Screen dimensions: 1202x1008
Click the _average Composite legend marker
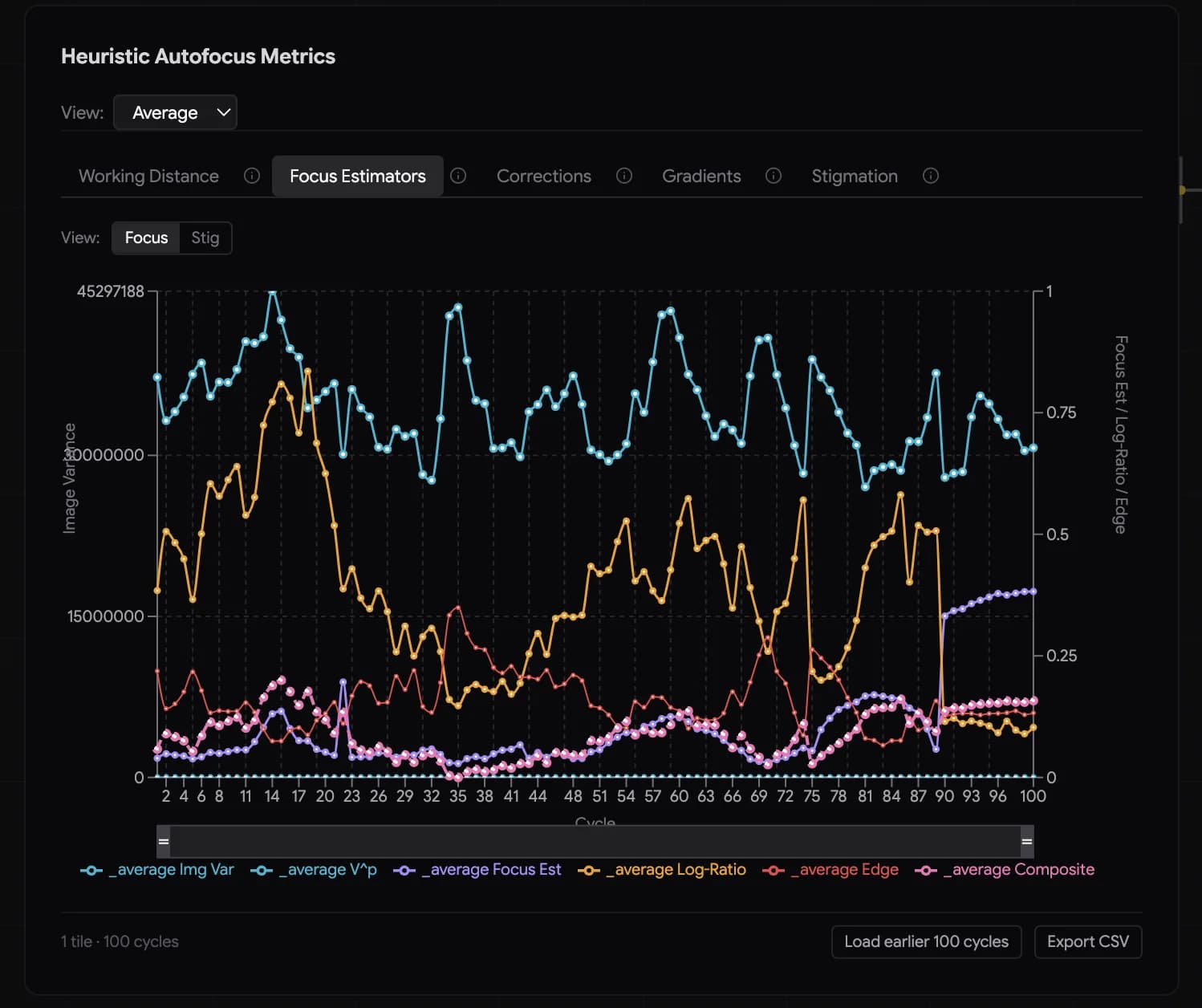coord(925,869)
